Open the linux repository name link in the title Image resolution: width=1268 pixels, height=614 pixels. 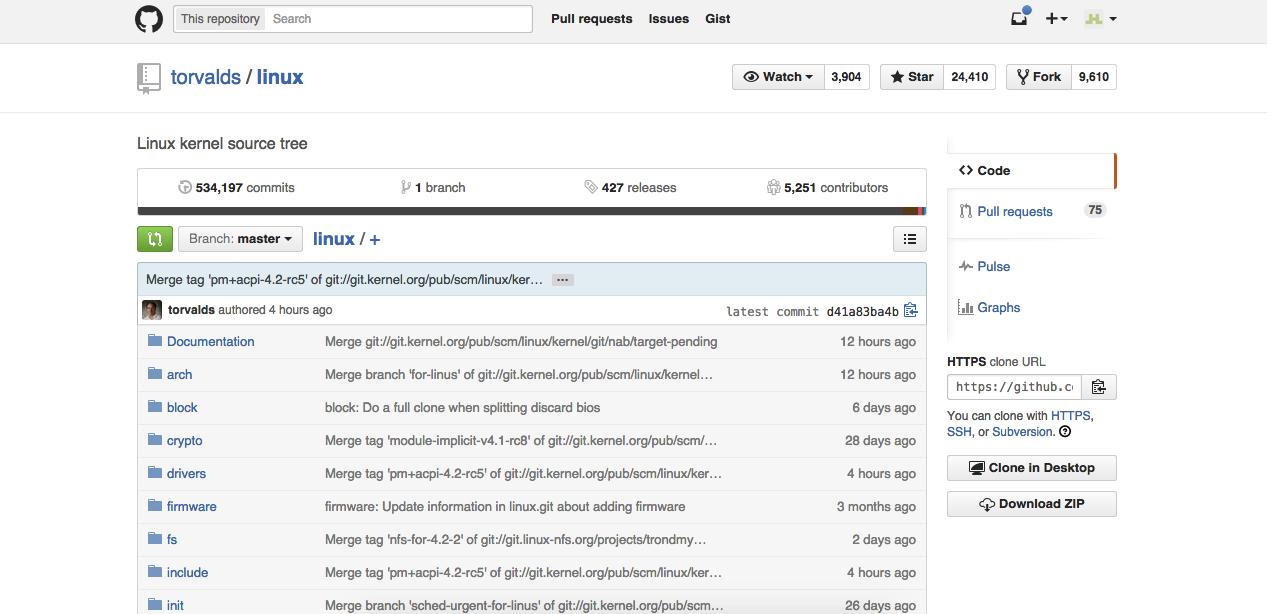[280, 77]
